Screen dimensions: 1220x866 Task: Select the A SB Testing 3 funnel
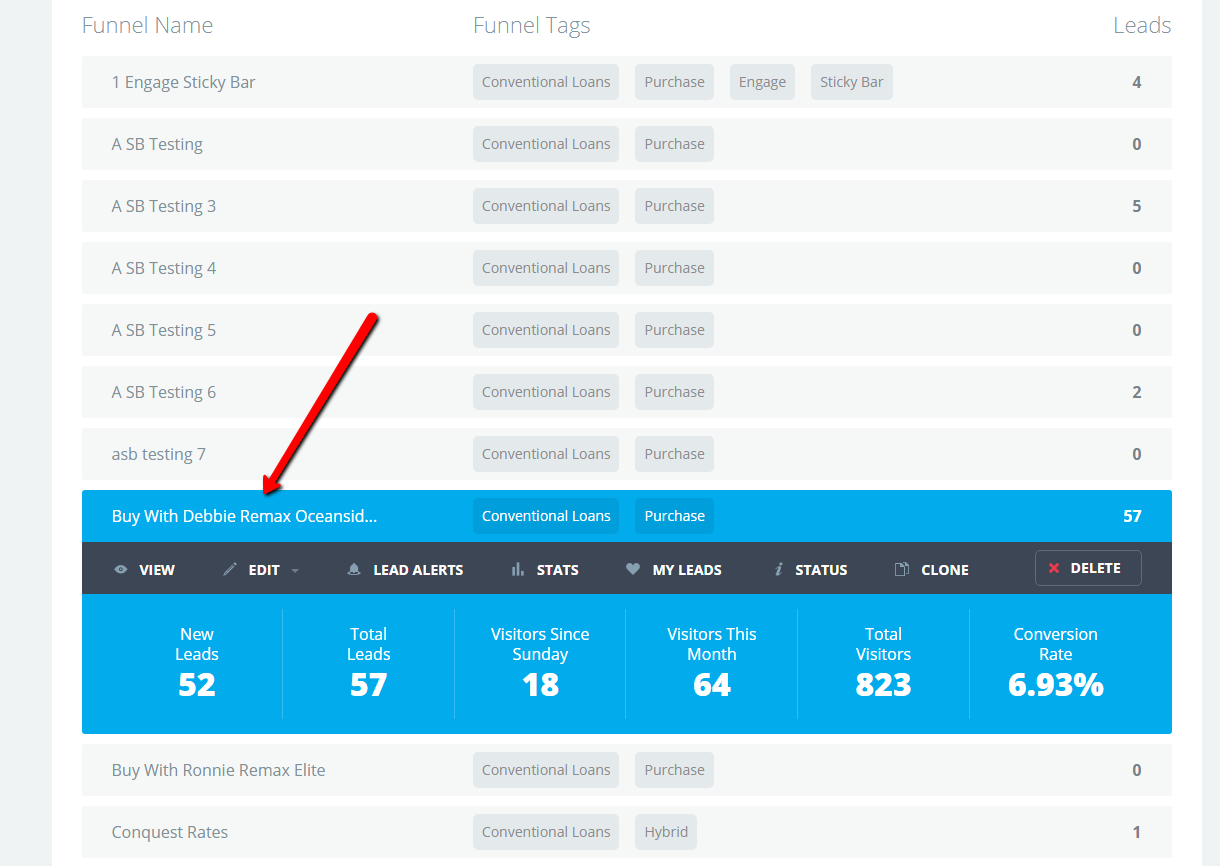627,206
